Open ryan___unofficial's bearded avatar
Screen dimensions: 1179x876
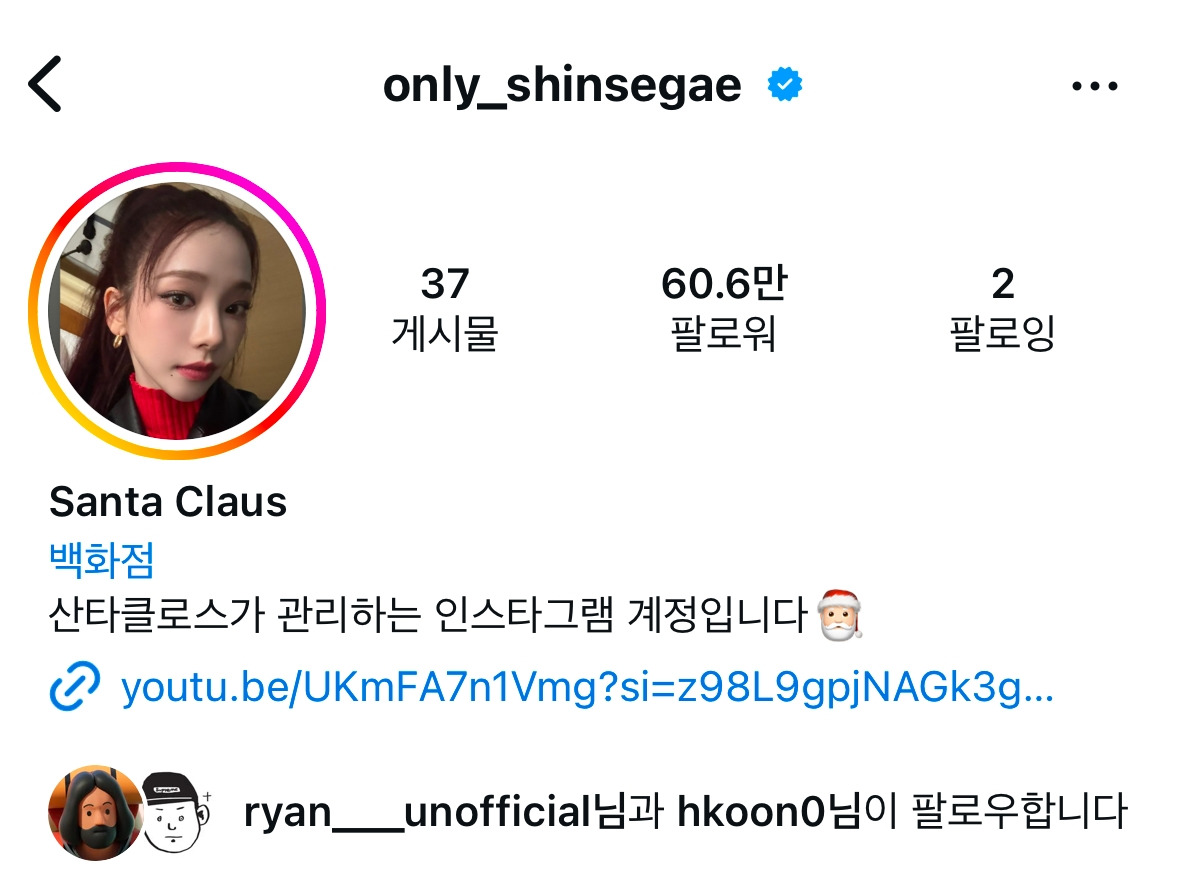(x=95, y=813)
